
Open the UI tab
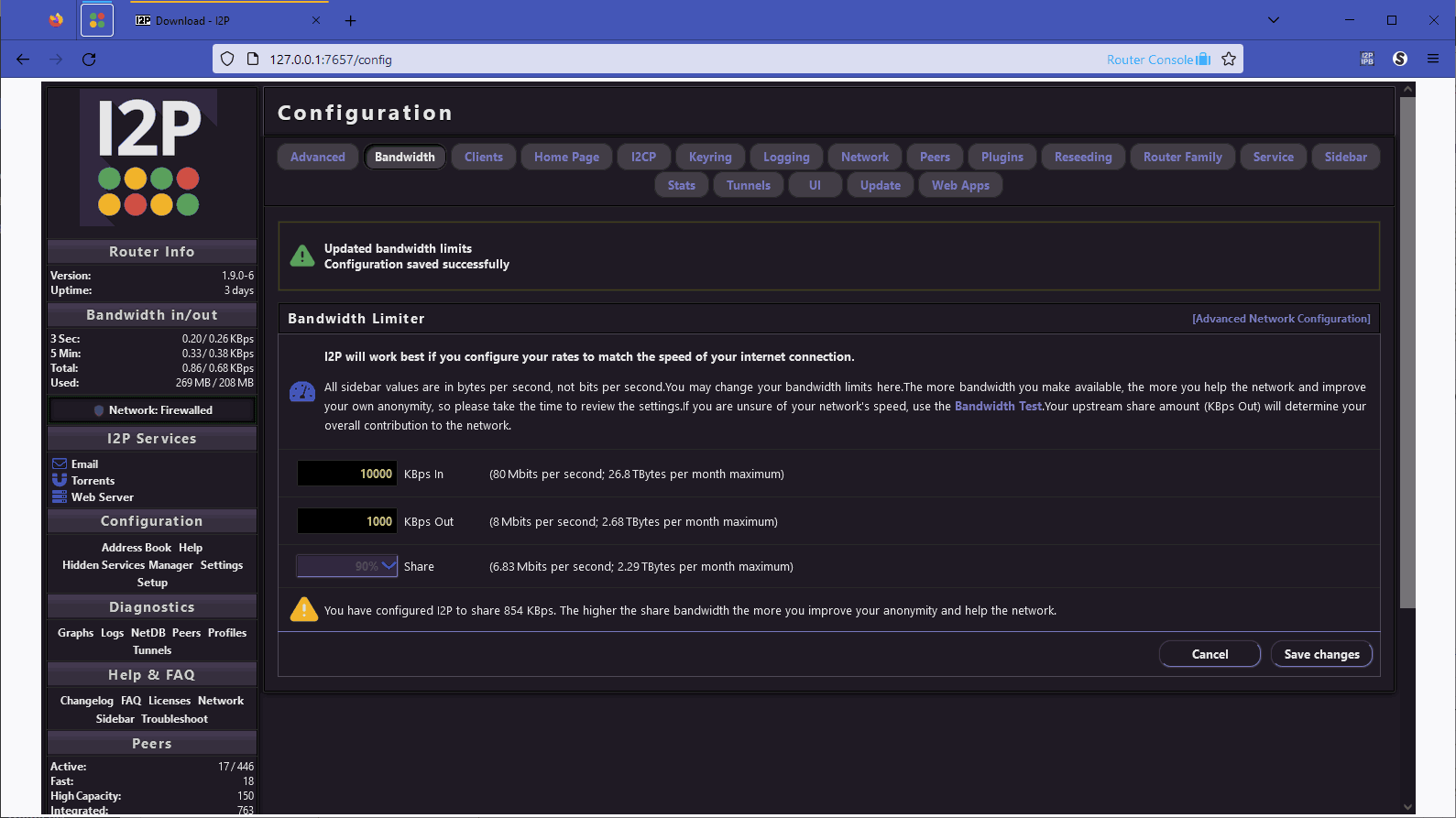pyautogui.click(x=815, y=185)
